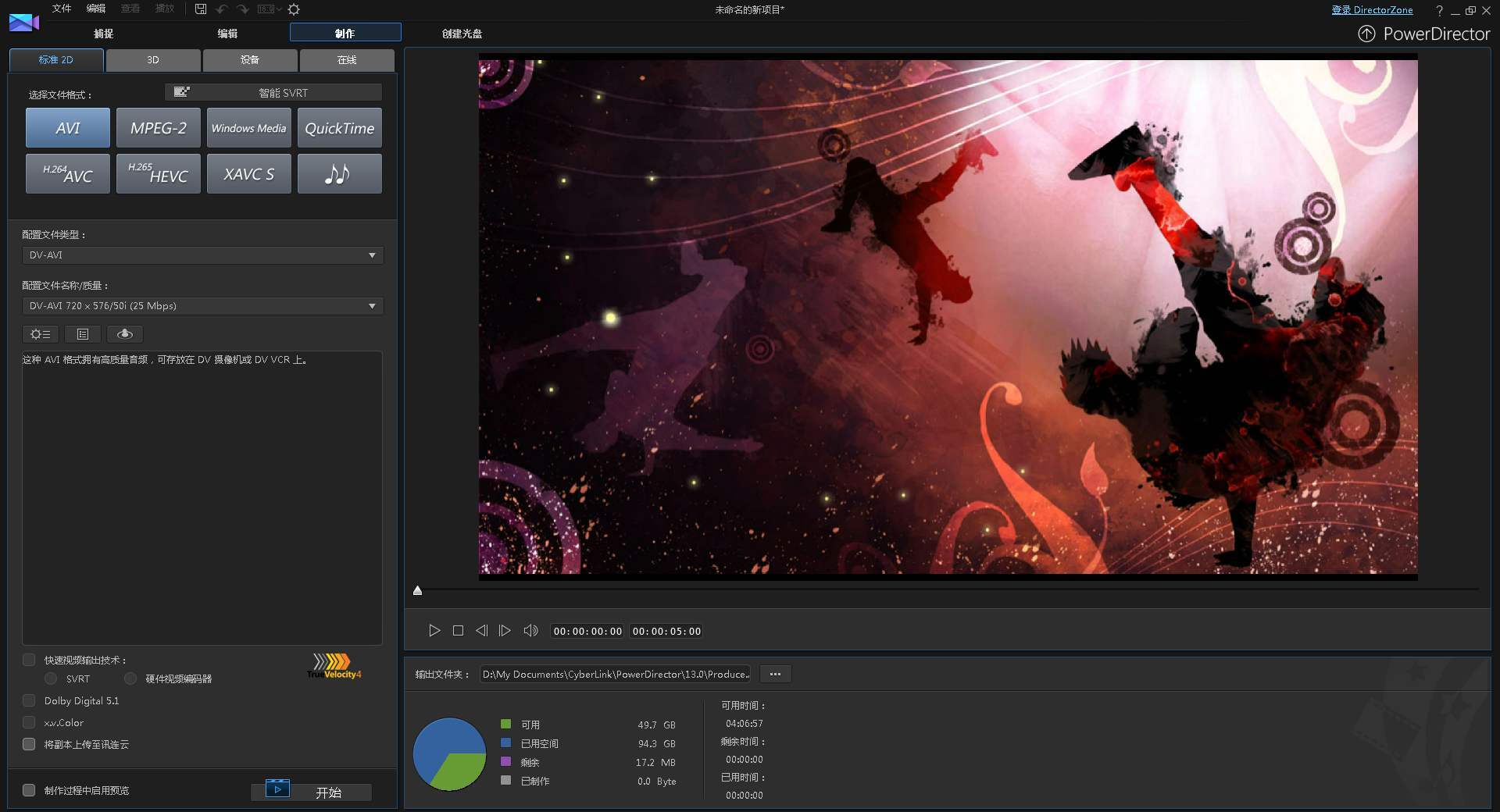
Task: Click the save project icon in toolbar
Action: pyautogui.click(x=201, y=9)
